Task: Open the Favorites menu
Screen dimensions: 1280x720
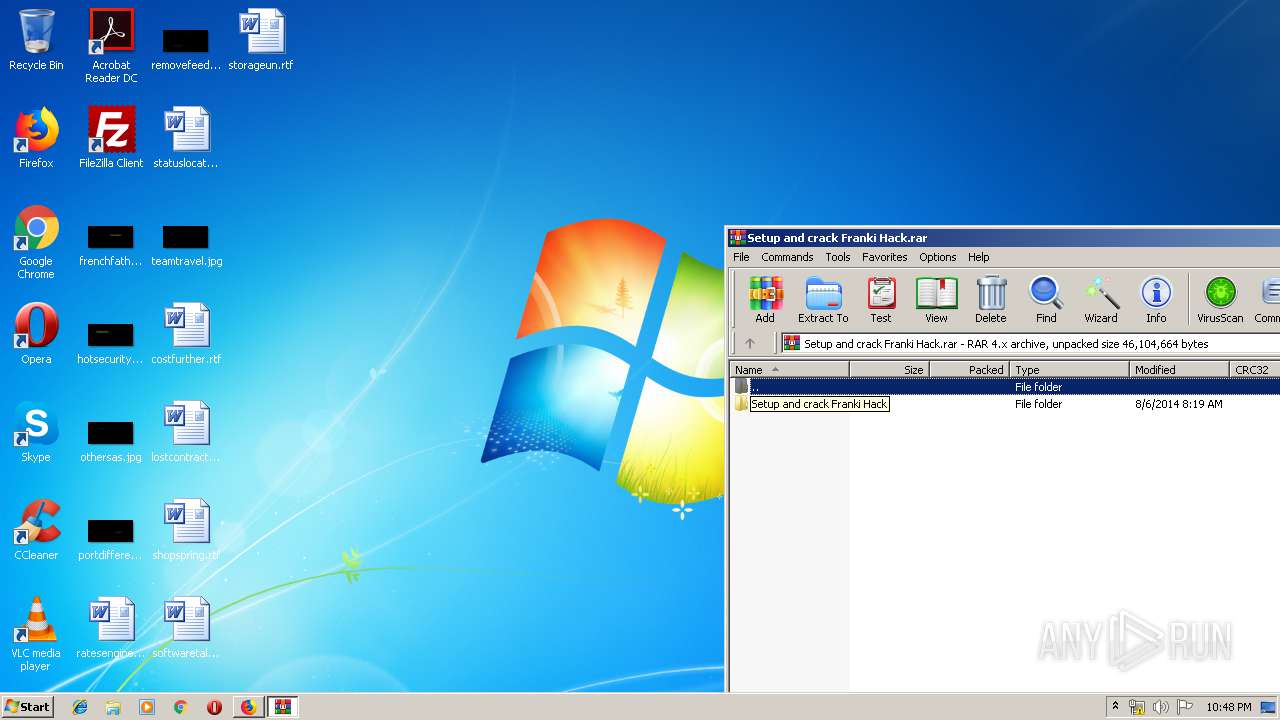Action: [x=885, y=257]
